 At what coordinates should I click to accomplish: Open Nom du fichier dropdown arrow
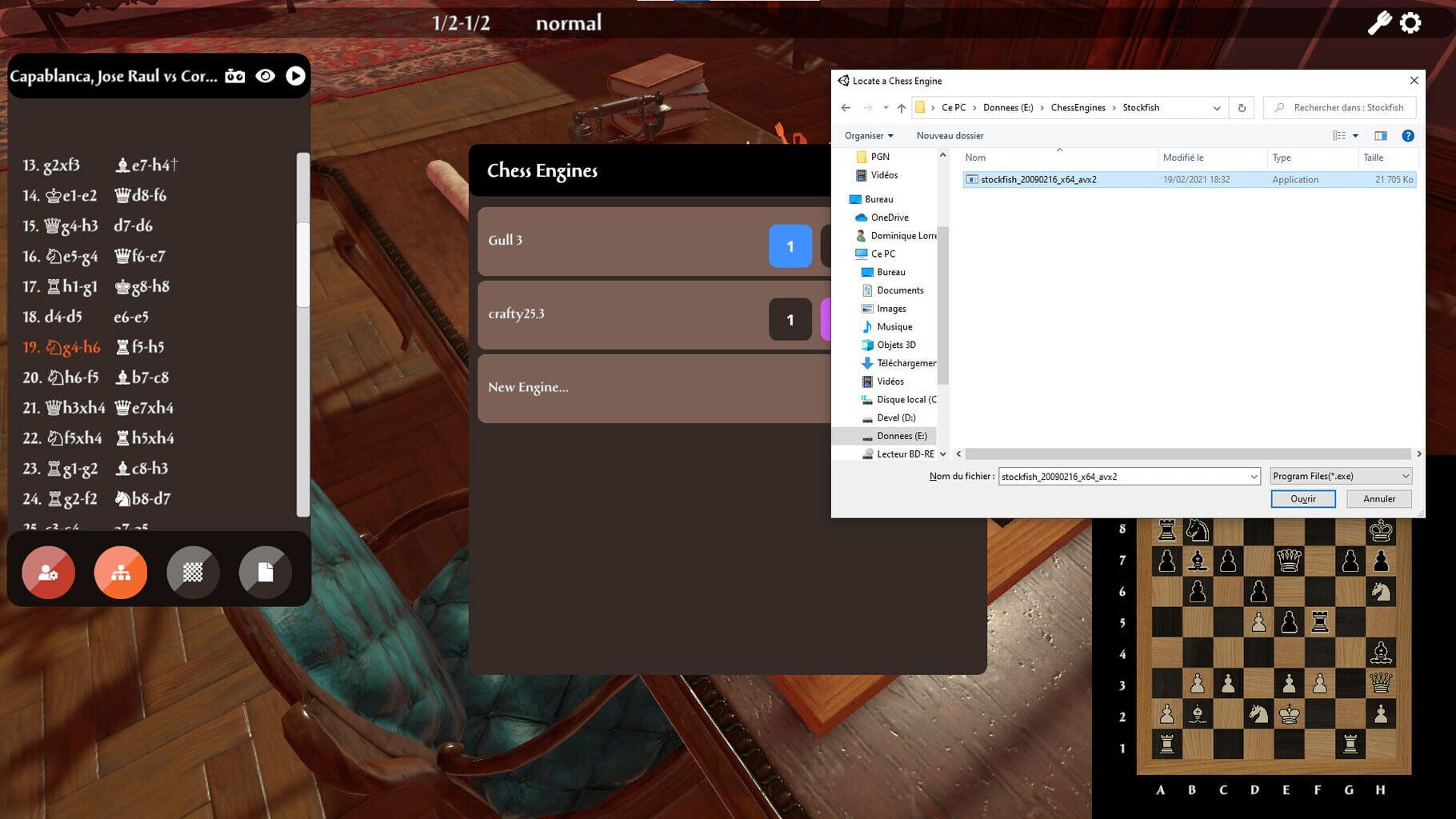(1254, 477)
